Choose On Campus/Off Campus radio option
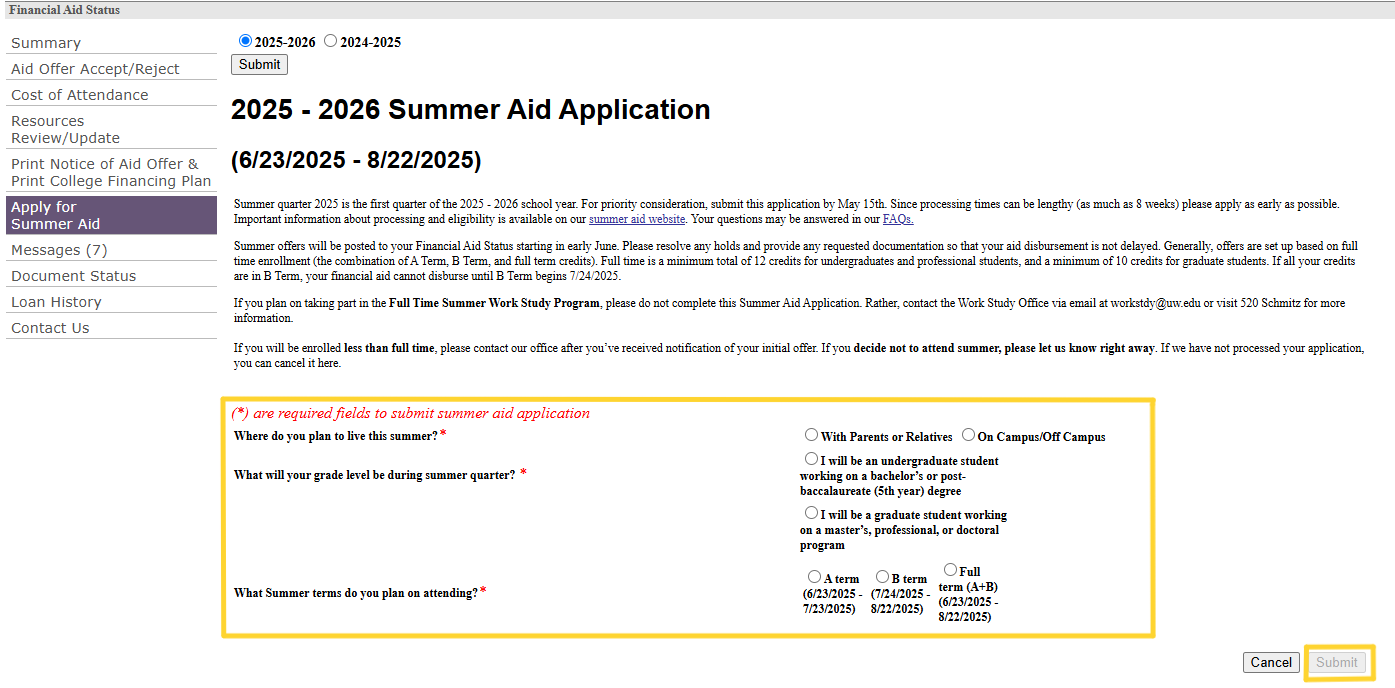1395x688 pixels. click(x=969, y=435)
